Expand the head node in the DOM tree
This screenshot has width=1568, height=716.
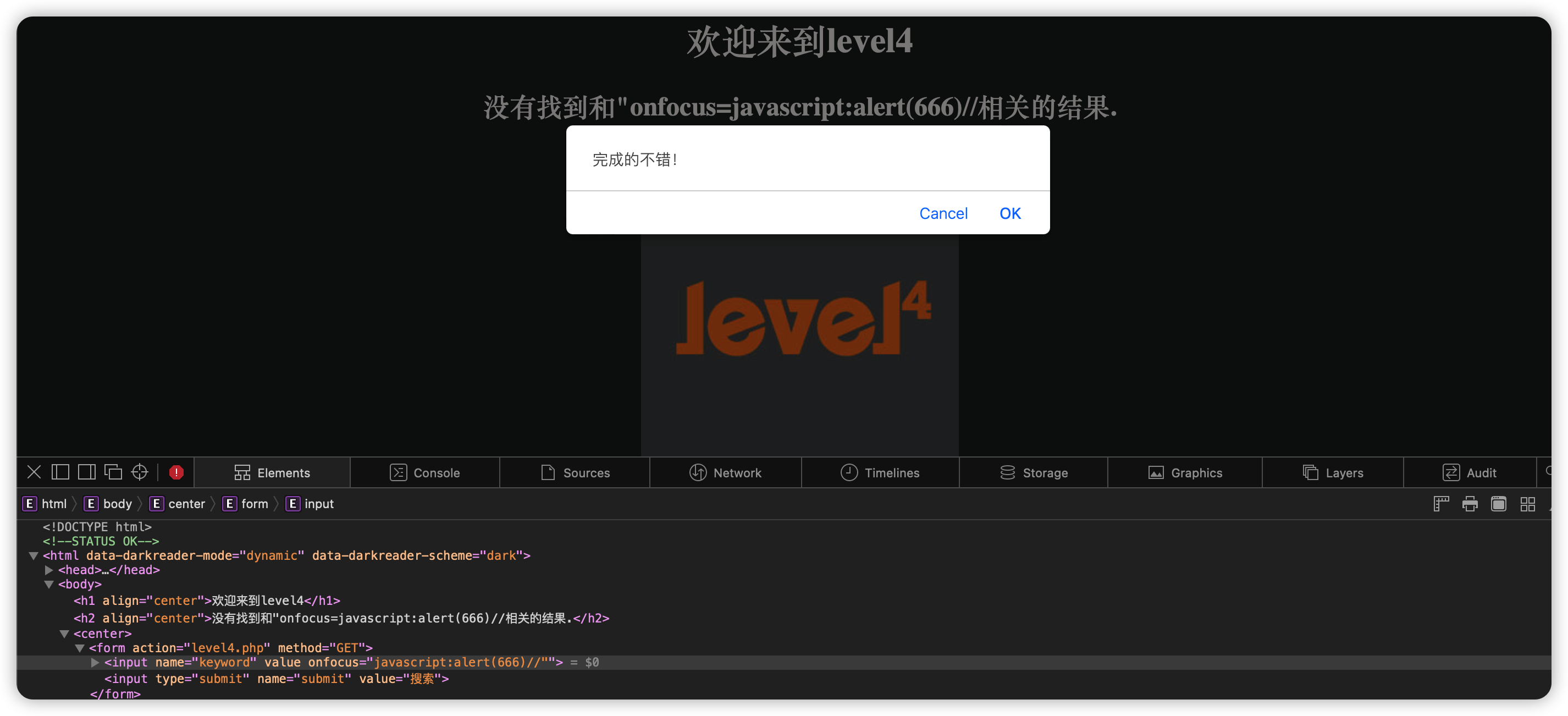pyautogui.click(x=49, y=570)
